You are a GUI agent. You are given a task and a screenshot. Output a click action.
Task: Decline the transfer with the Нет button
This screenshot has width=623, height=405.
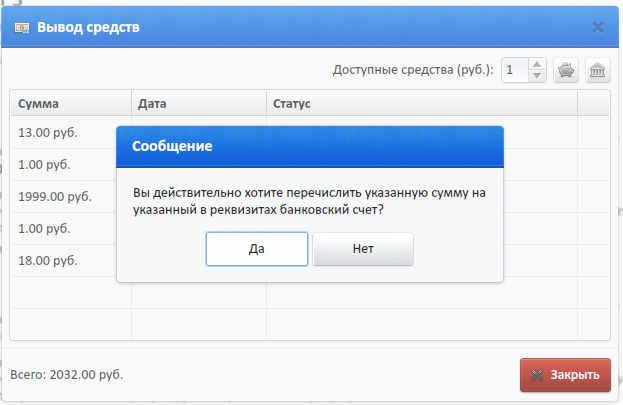point(363,249)
